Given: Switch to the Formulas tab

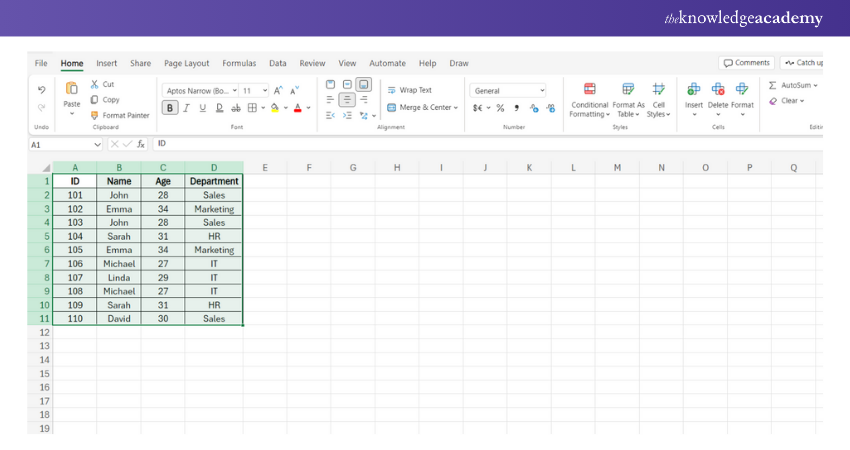Looking at the screenshot, I should 239,63.
